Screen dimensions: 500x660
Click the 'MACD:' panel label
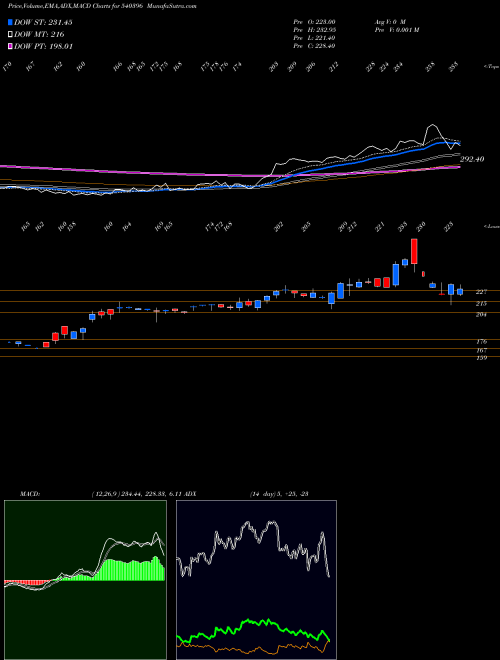tap(29, 494)
